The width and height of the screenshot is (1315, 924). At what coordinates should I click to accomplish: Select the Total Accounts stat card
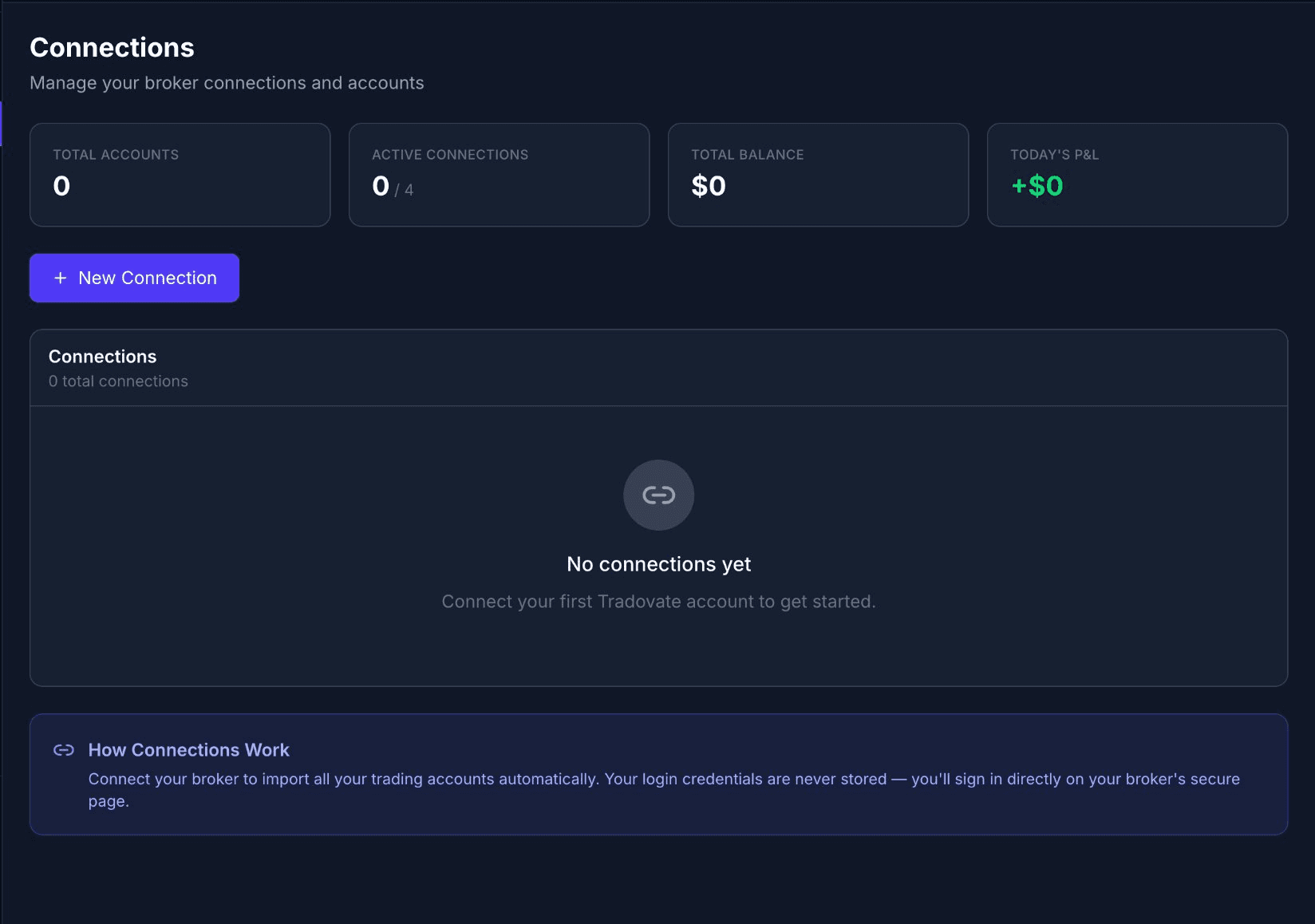point(180,174)
